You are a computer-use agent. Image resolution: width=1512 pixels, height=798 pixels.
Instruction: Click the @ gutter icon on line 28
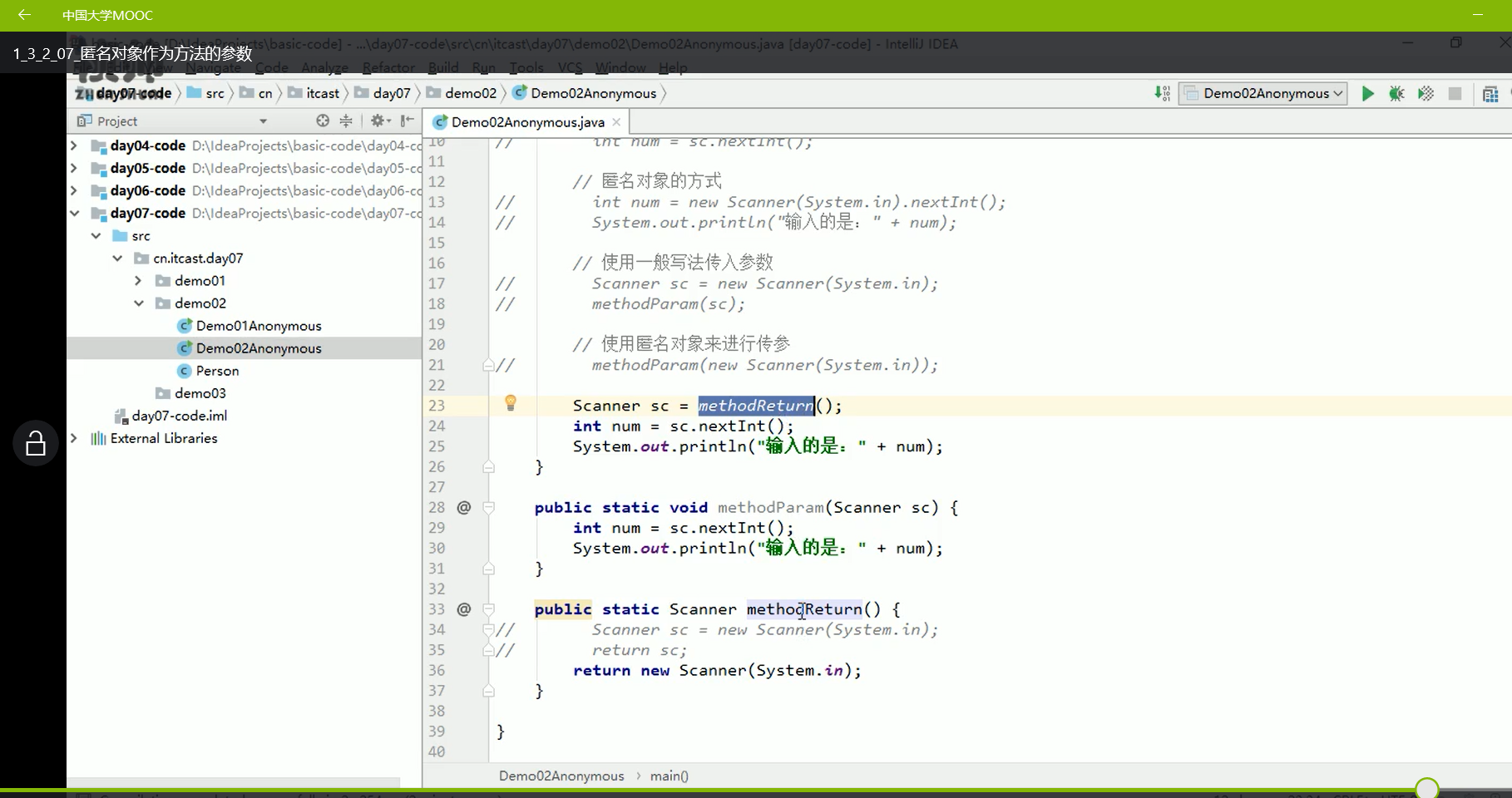click(x=464, y=507)
